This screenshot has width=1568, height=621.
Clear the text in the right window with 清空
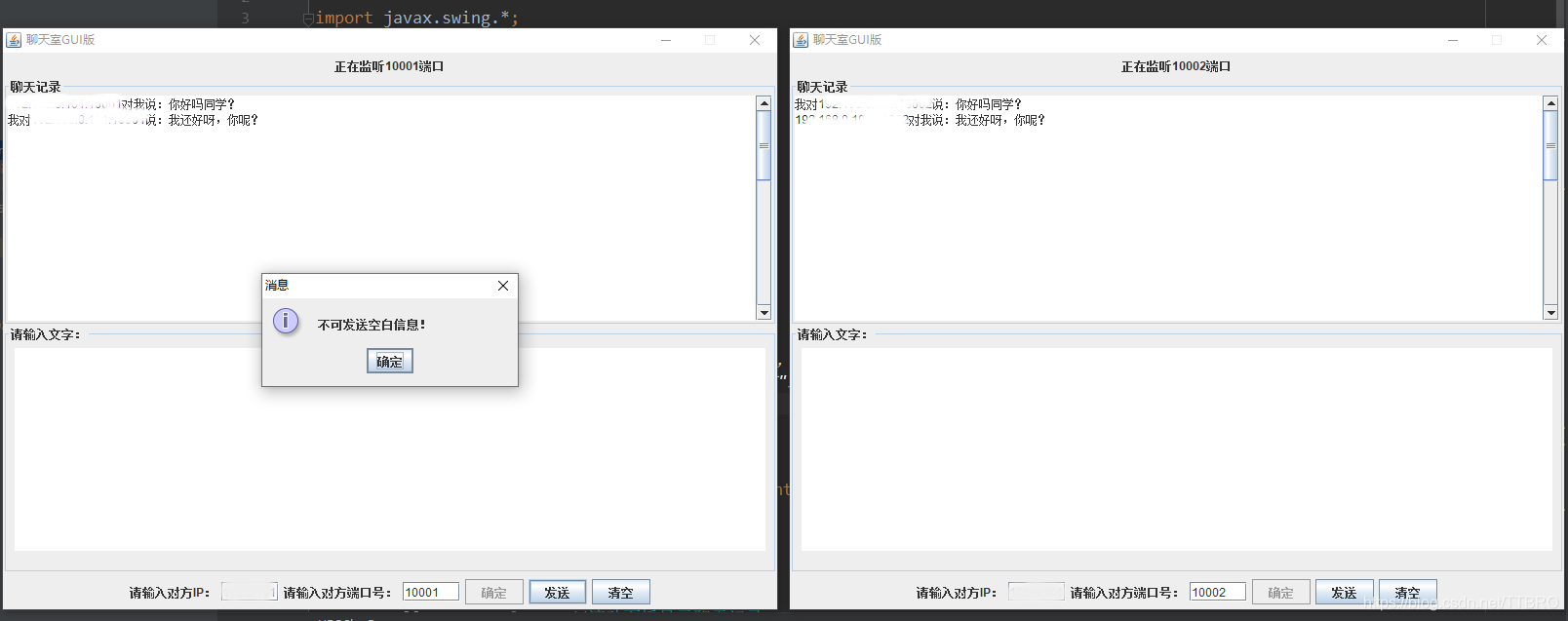[1408, 592]
